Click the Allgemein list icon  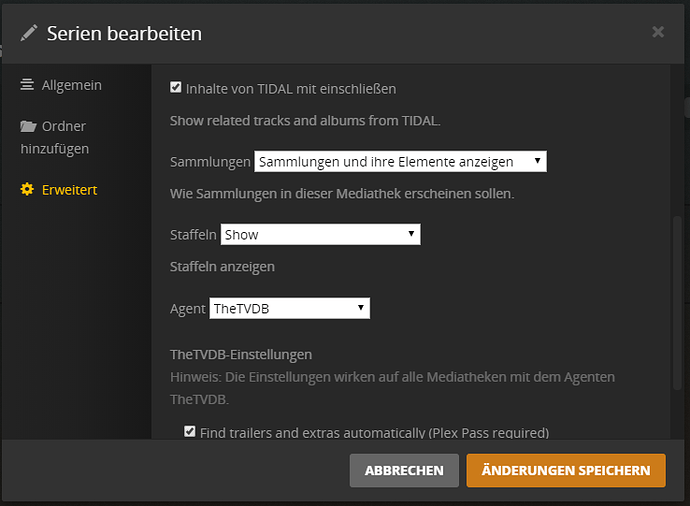coord(27,85)
